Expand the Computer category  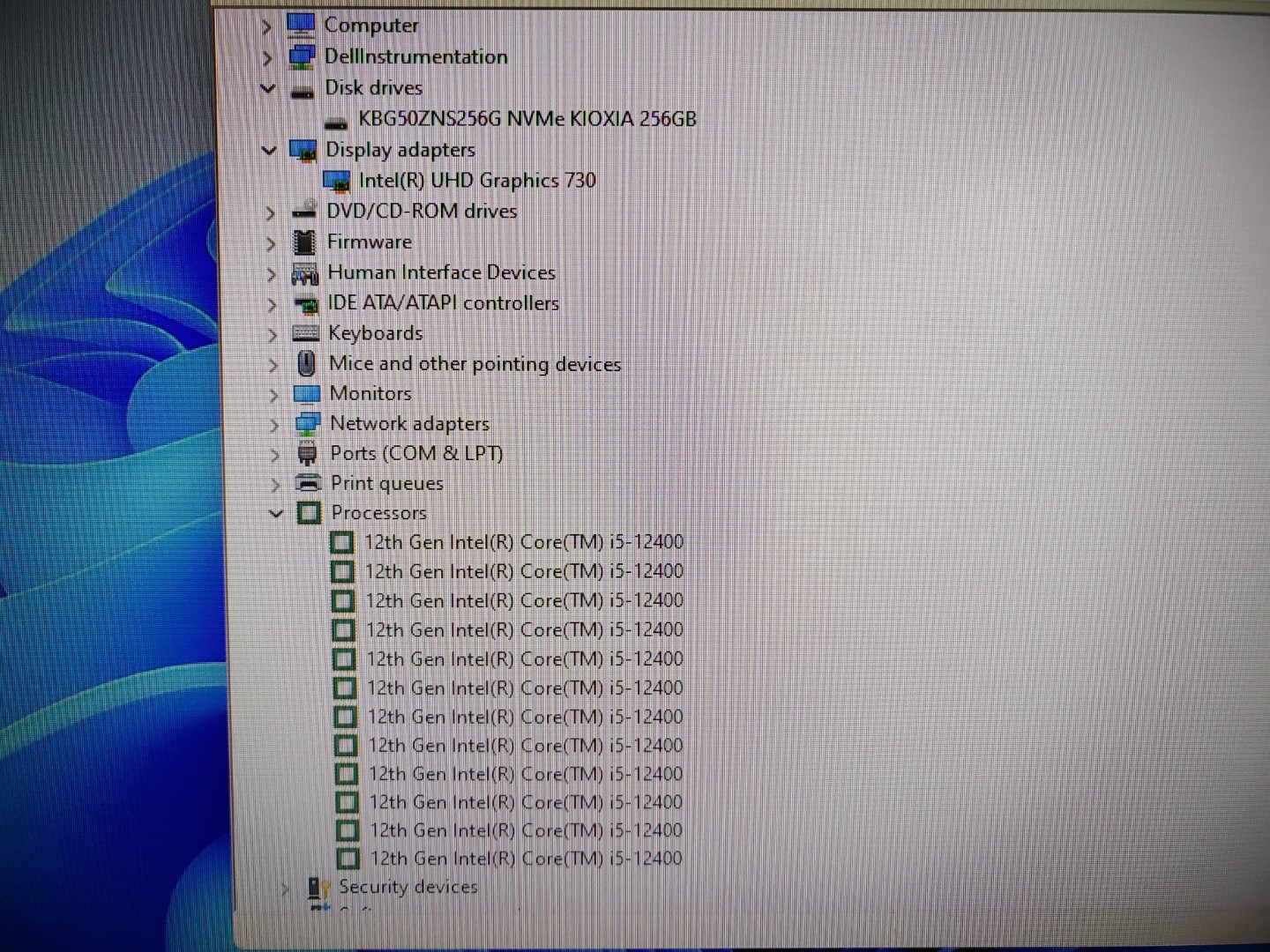265,27
